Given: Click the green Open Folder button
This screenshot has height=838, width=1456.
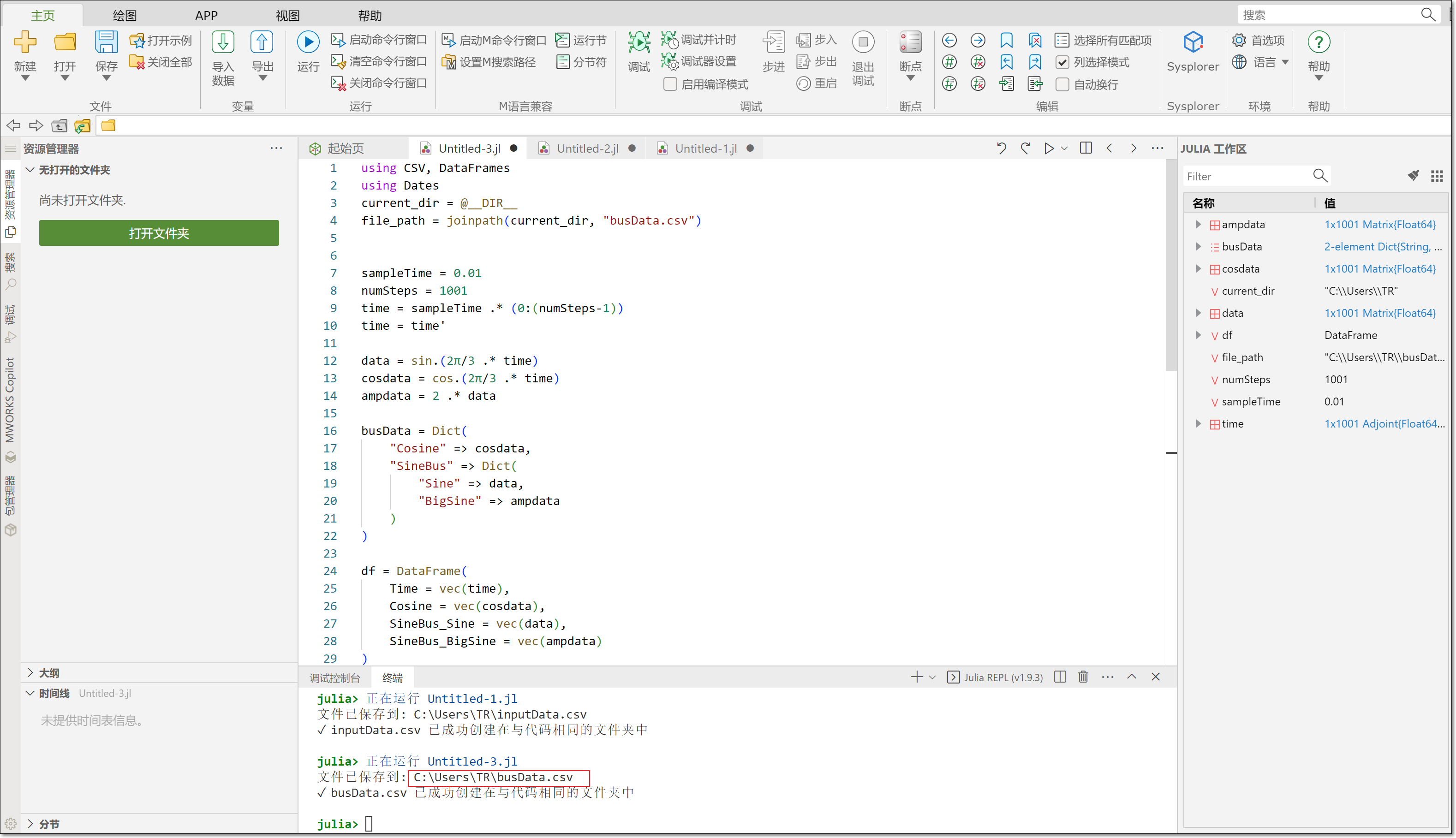Looking at the screenshot, I should pos(159,233).
